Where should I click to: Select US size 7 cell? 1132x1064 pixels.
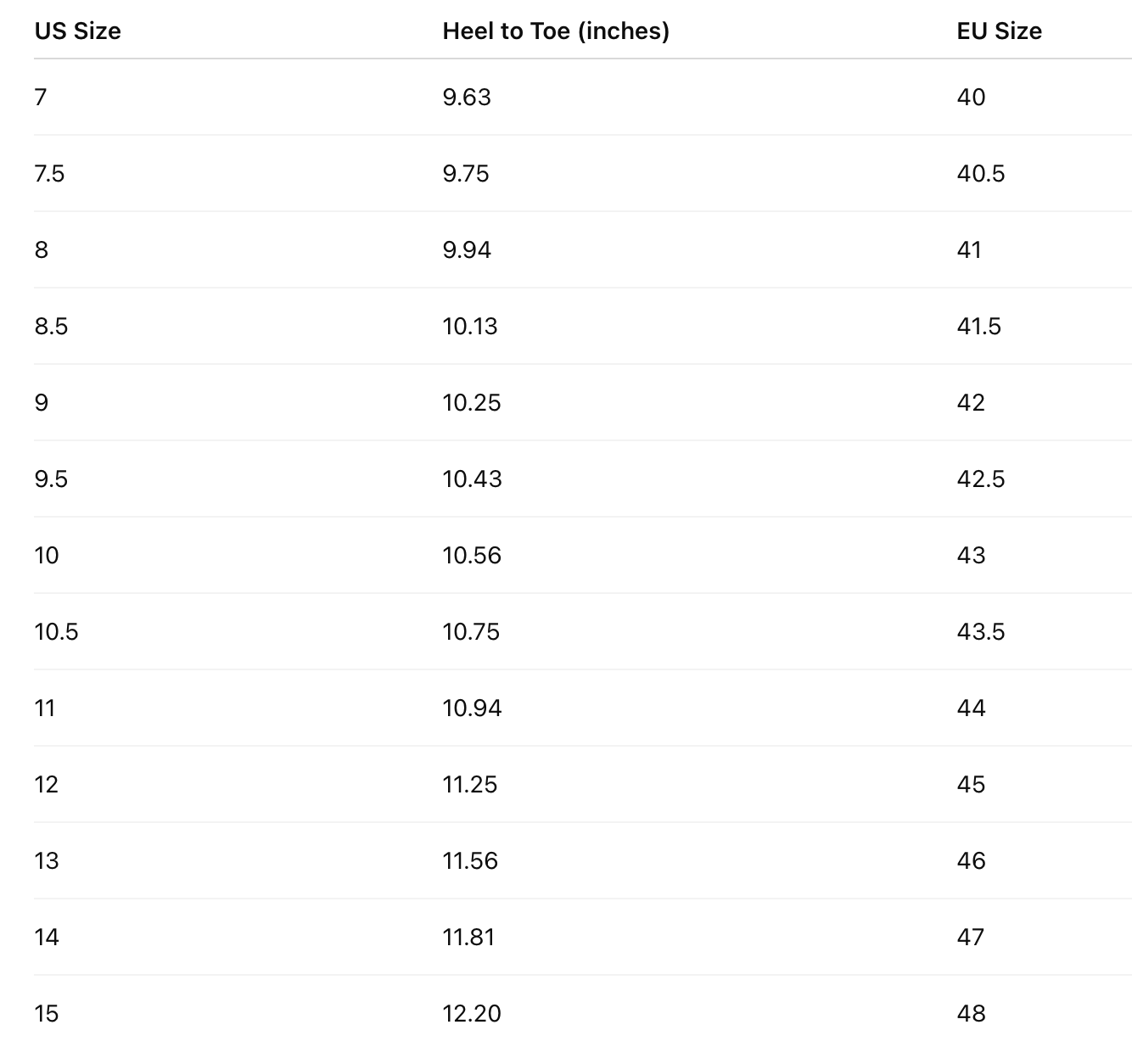tap(41, 98)
